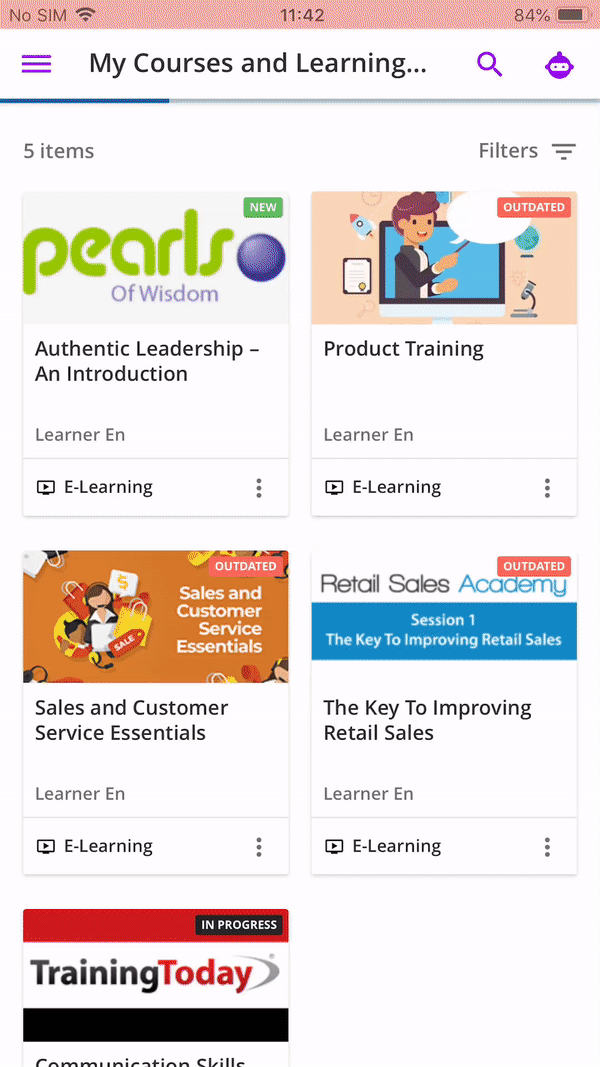Open Authentic Leadership – An Introduction title
The image size is (600, 1067).
(x=147, y=361)
